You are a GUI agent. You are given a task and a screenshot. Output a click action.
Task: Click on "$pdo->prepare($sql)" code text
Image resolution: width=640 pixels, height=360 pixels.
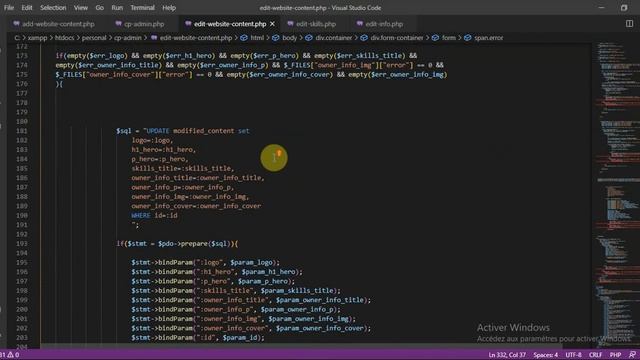[195, 244]
